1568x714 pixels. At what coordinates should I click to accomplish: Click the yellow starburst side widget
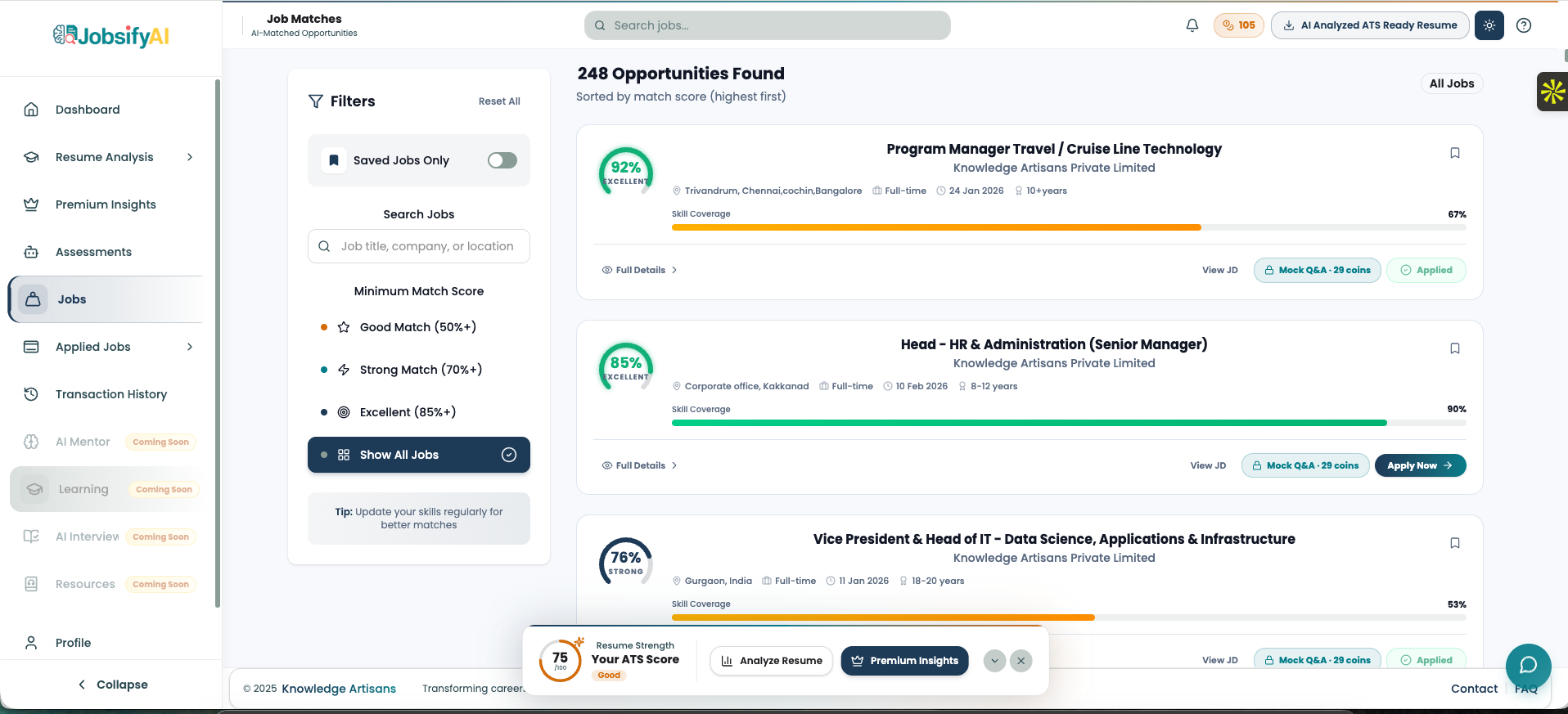pyautogui.click(x=1552, y=92)
